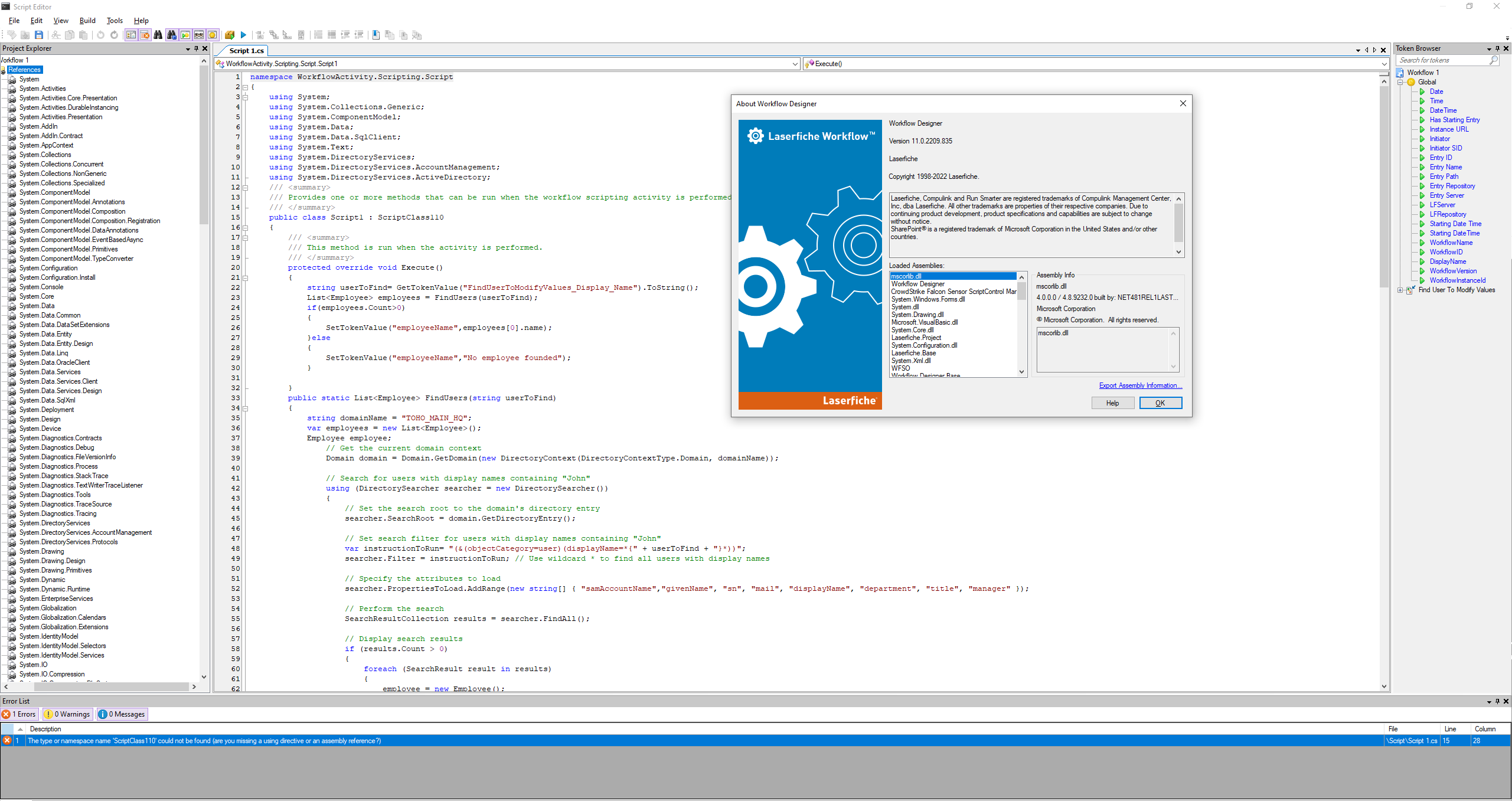Screen dimensions: 1512x801
Task: Open the Execute() member dropdown
Action: 1384,64
